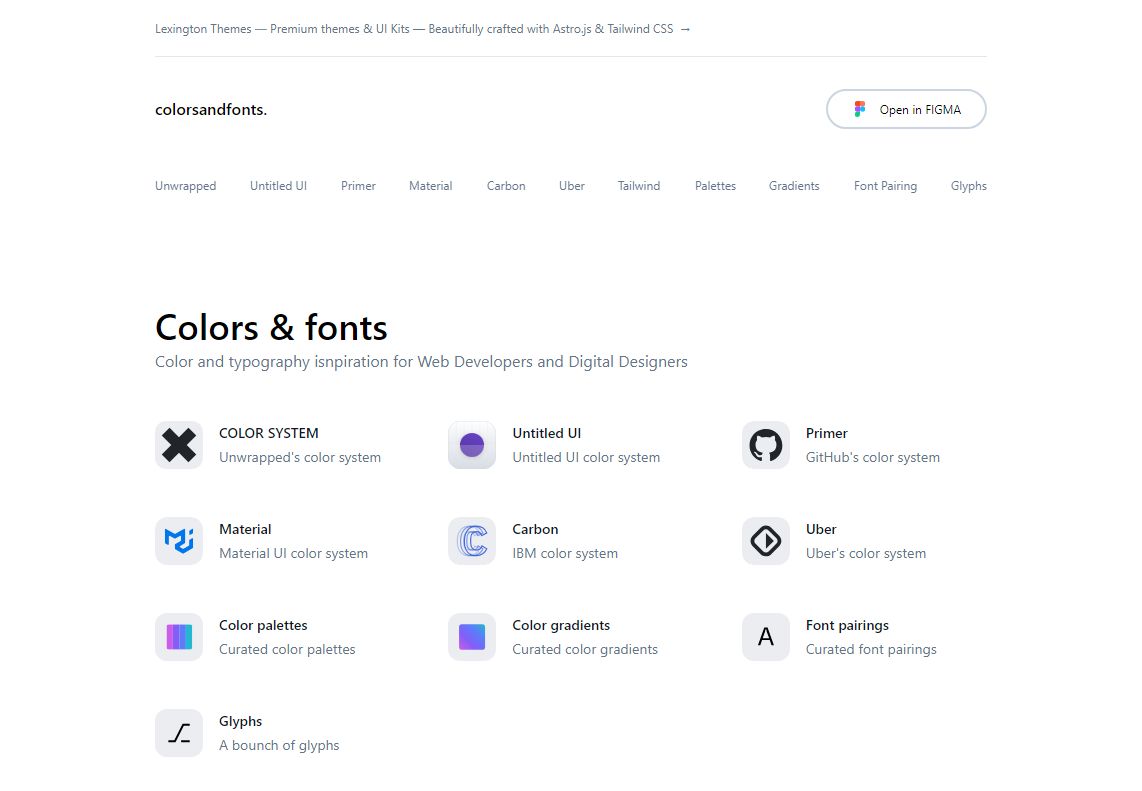Click the Font pairings card title

847,626
